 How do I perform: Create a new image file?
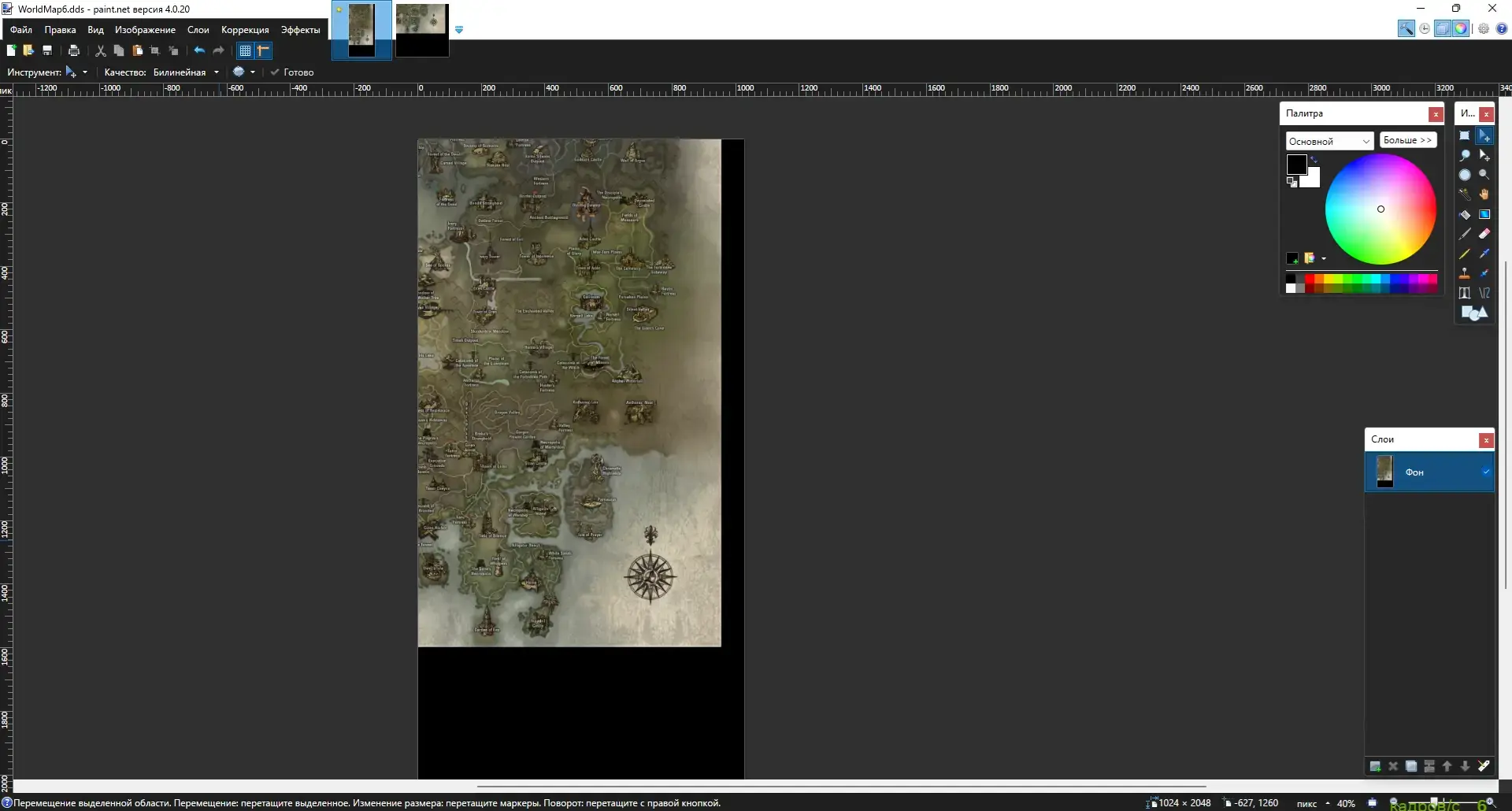tap(11, 50)
